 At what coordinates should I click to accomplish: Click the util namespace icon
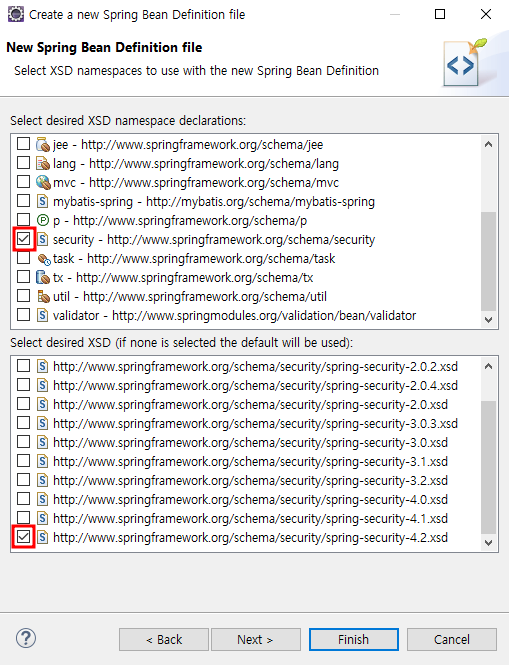click(43, 296)
